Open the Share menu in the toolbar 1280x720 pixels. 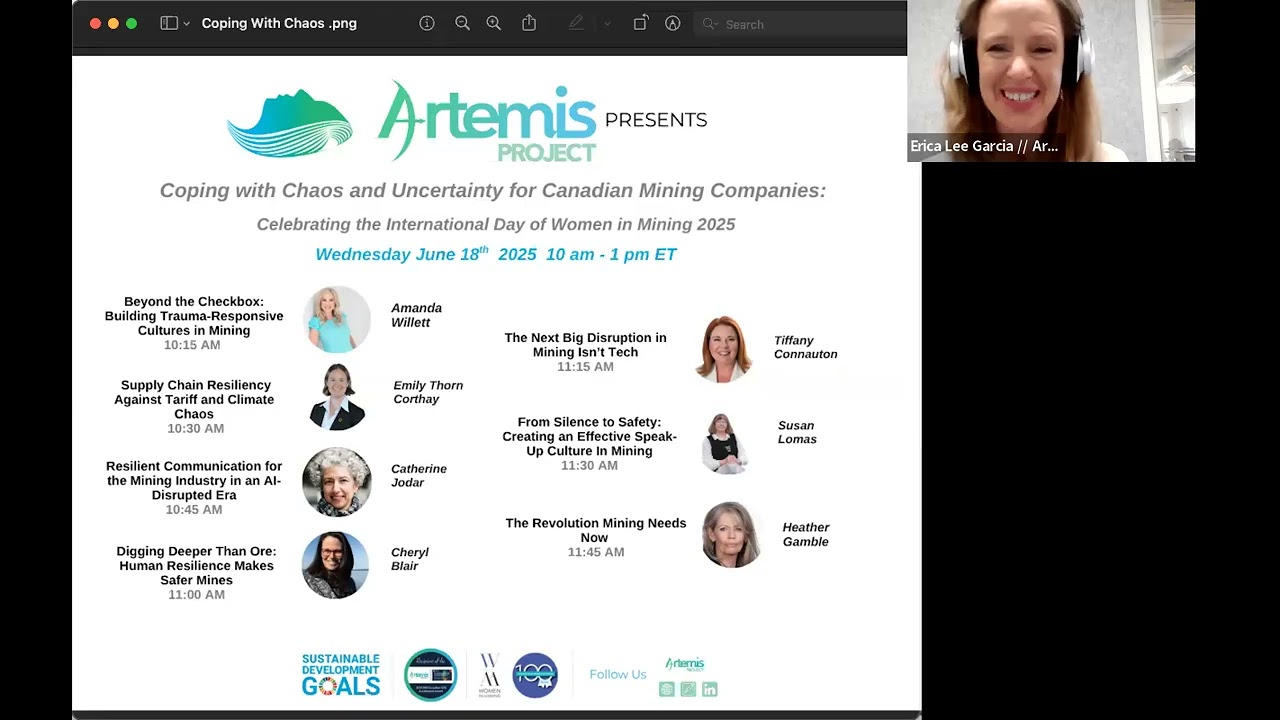[x=529, y=23]
